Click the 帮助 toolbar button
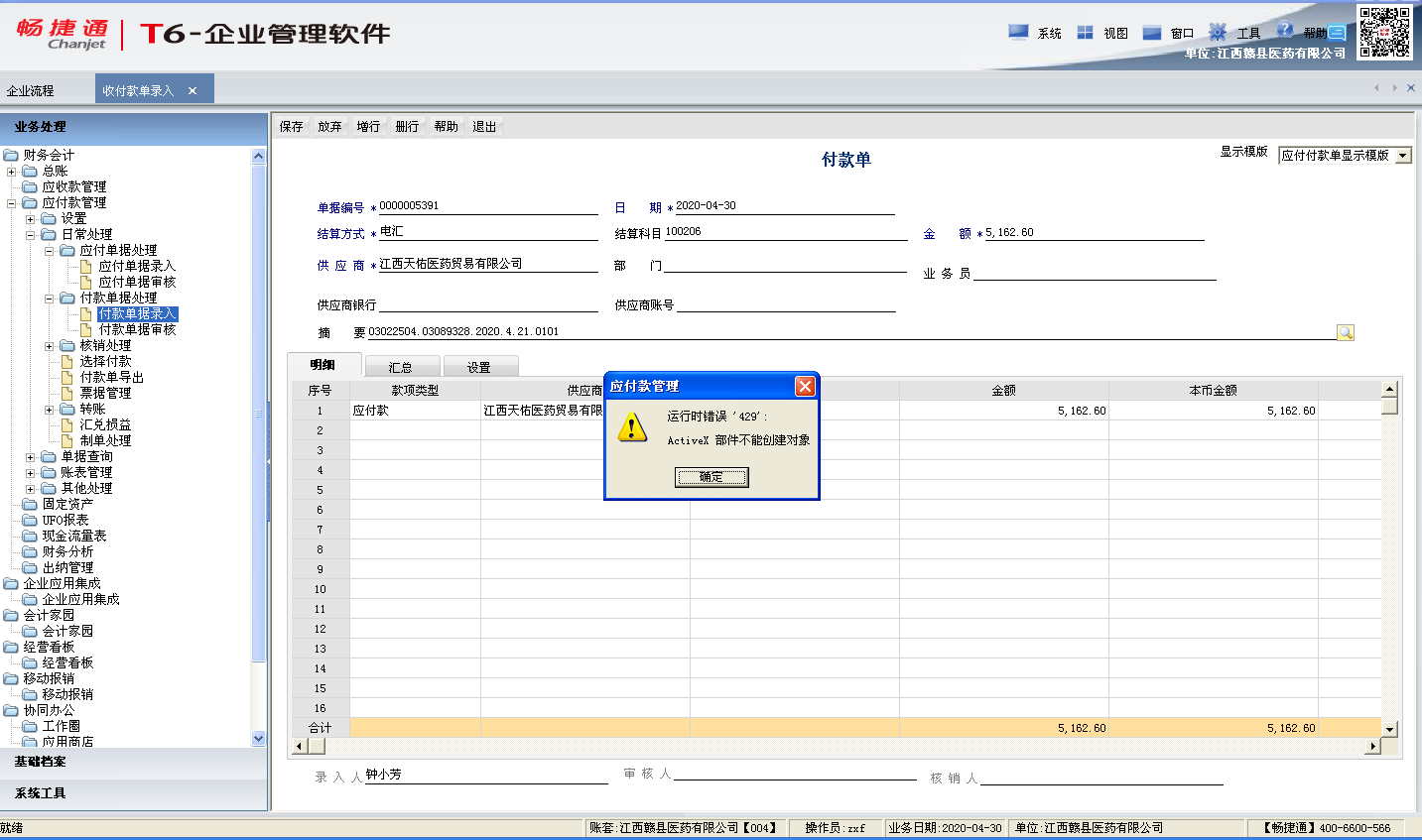Screen dimensions: 1422x840 coord(447,126)
